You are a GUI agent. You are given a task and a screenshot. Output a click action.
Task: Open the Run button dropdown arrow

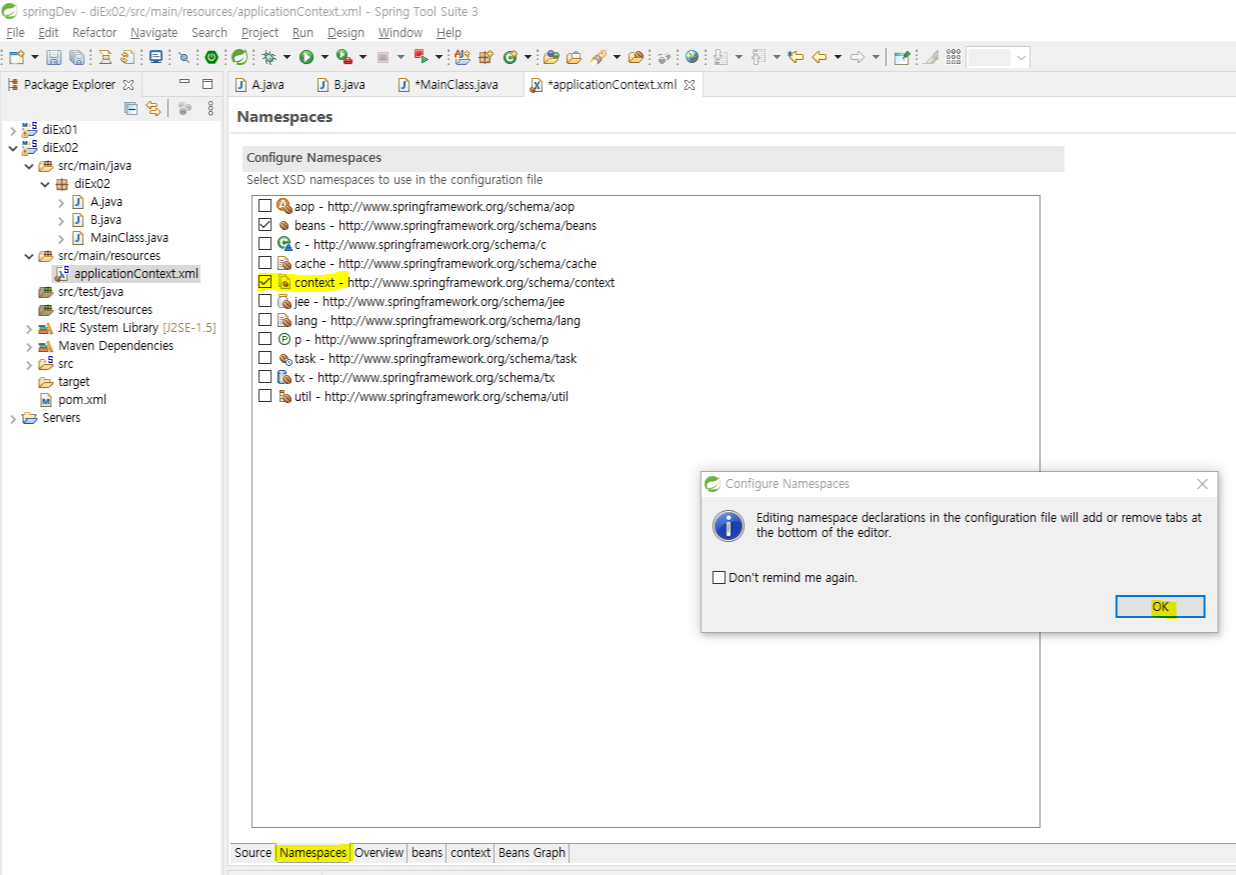[x=325, y=57]
